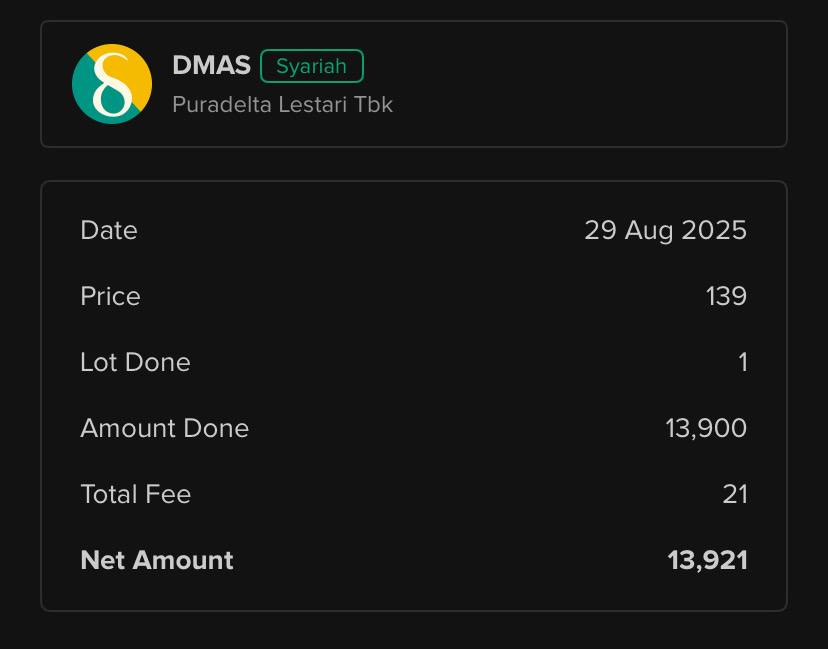Screen dimensions: 828x649
Task: Click the Lot Done label
Action: coord(135,362)
